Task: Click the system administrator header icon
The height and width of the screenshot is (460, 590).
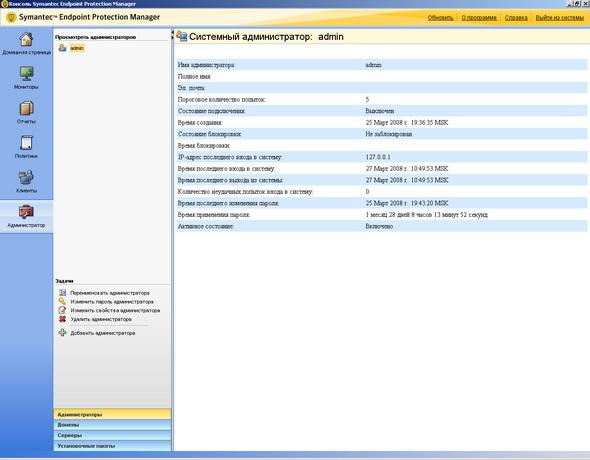Action: [x=182, y=36]
